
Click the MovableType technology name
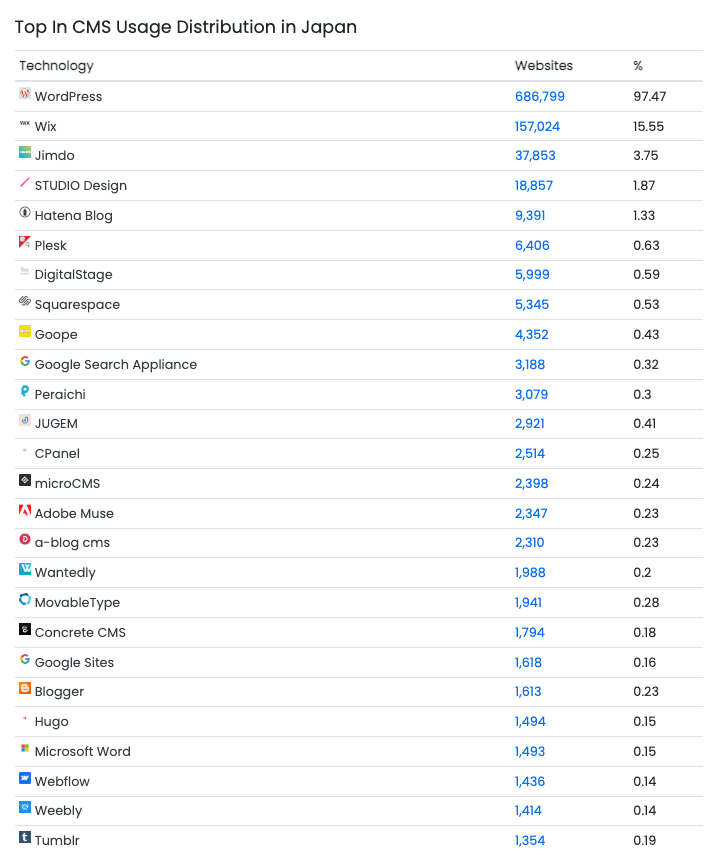coord(77,603)
